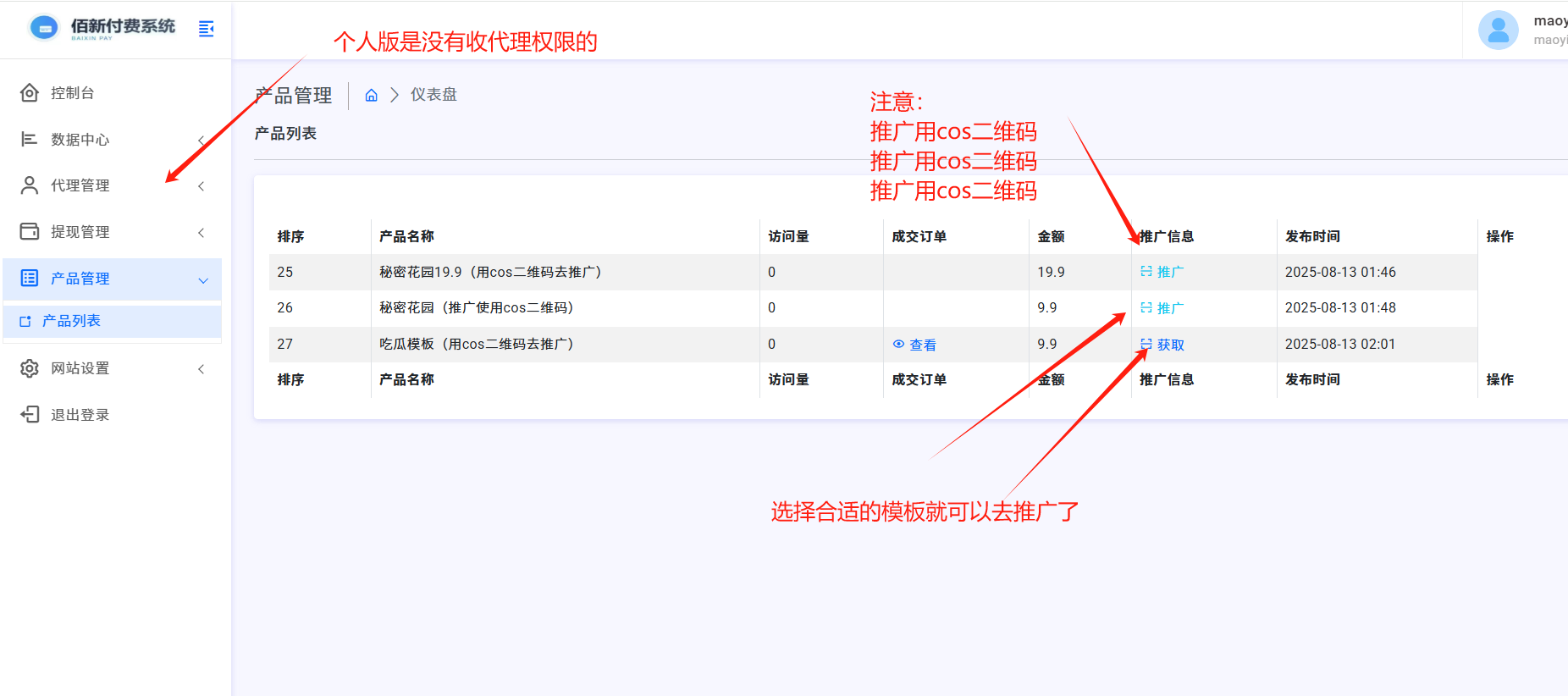The width and height of the screenshot is (1568, 696).
Task: Open the 控制台 dashboard icon
Action: (30, 93)
